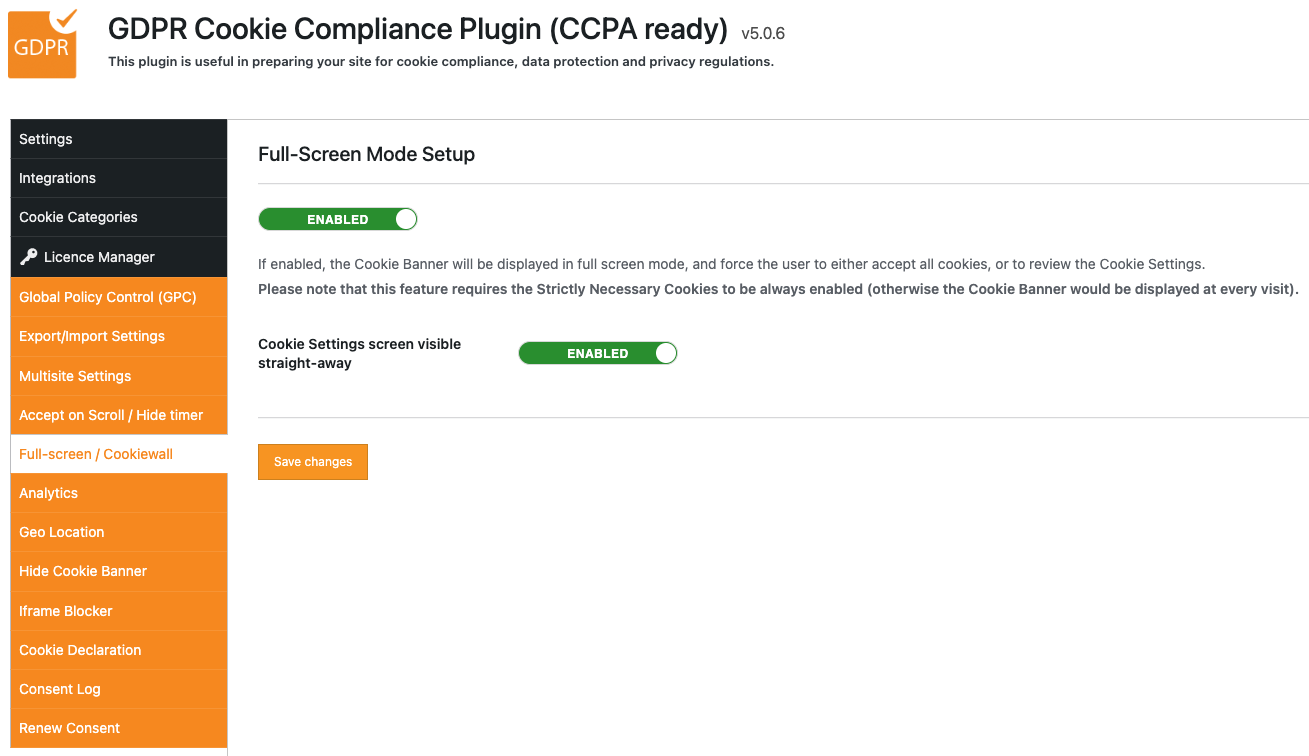This screenshot has height=756, width=1309.
Task: Disable the Full-Screen Mode toggle
Action: (x=338, y=219)
